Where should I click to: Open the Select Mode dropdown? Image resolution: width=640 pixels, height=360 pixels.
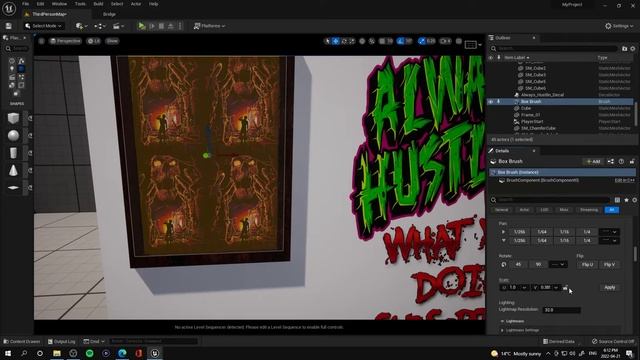click(x=43, y=26)
